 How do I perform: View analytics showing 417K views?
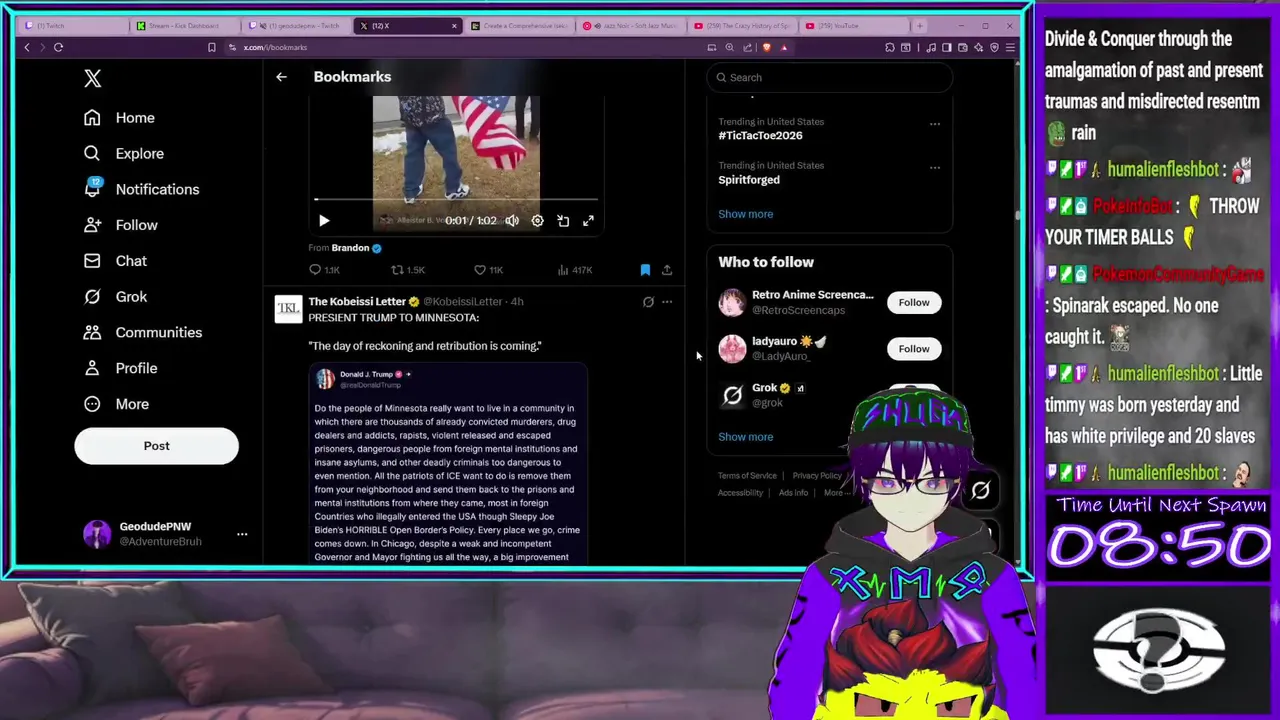point(575,270)
